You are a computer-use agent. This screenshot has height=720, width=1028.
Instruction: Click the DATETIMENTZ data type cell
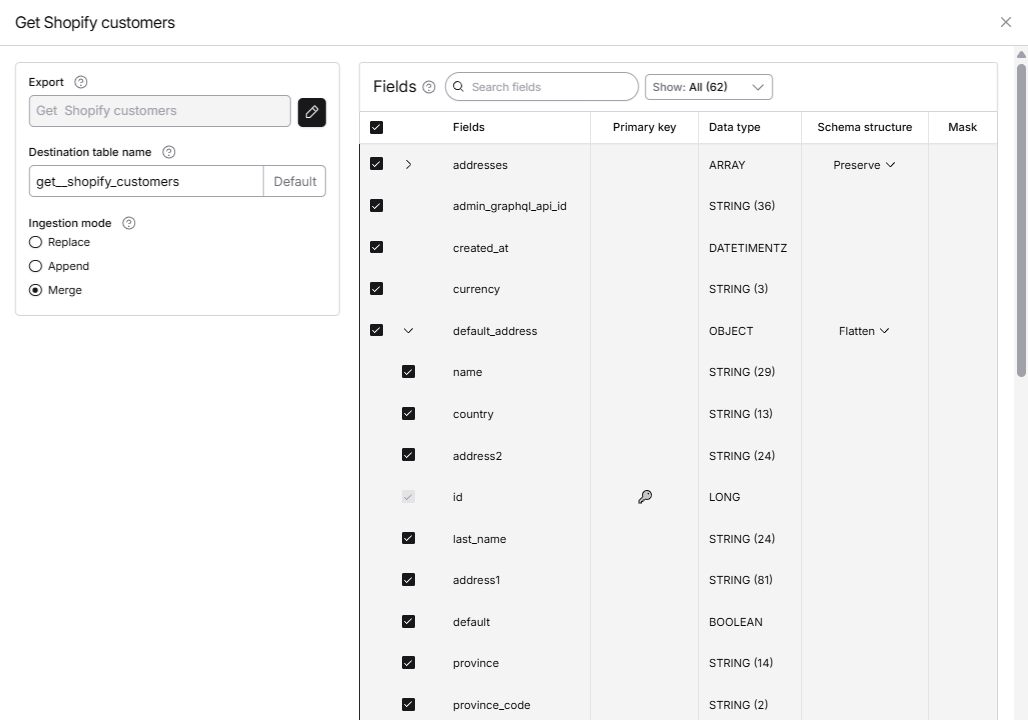coord(747,248)
